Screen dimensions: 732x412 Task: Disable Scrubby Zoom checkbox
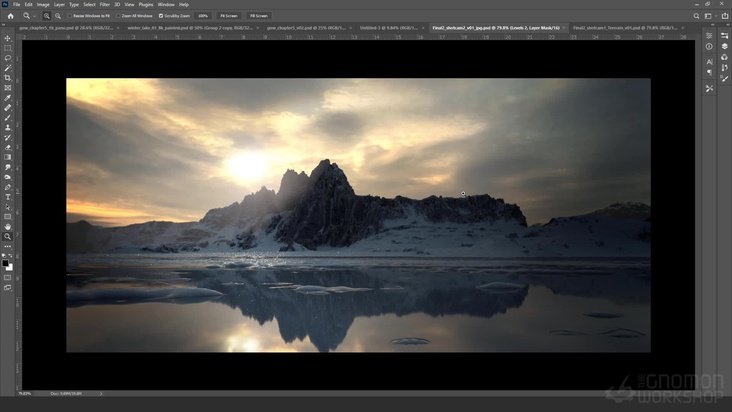coord(161,16)
